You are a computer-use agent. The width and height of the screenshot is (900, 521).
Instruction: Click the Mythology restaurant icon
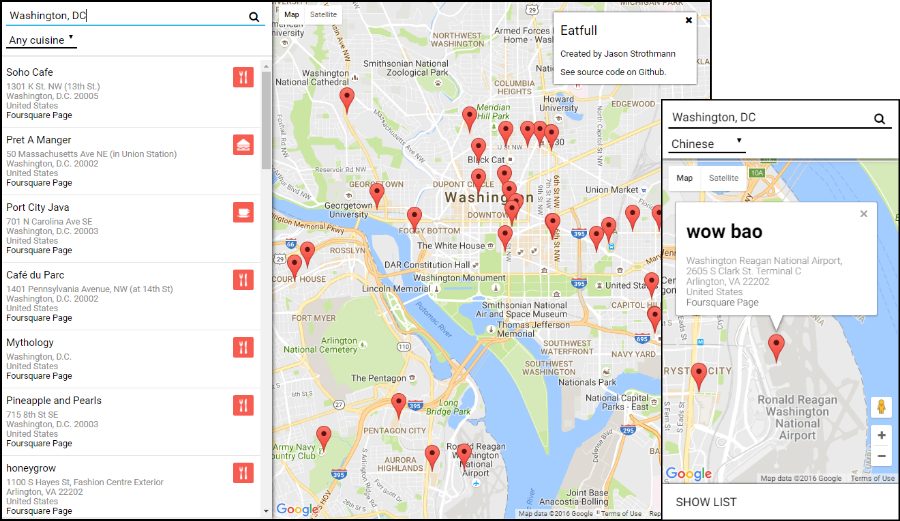243,347
